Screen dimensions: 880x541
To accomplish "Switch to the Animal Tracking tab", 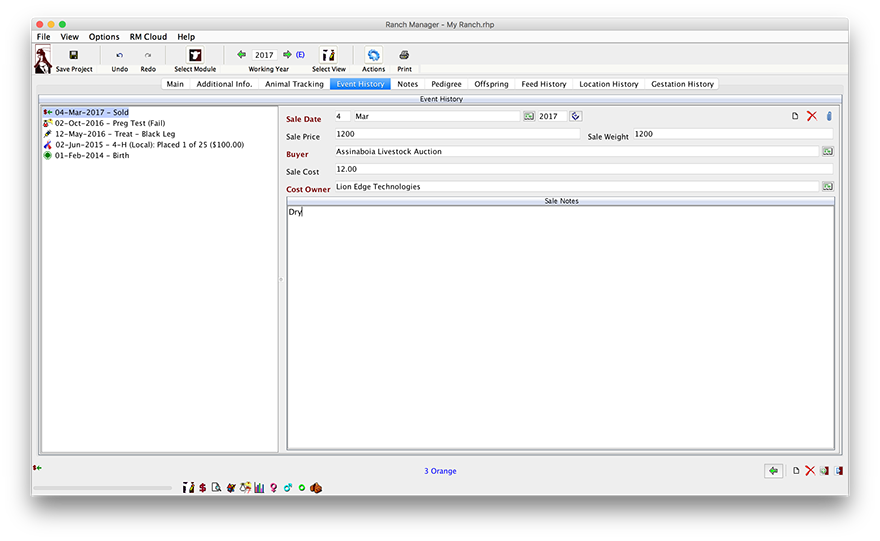I will [294, 84].
